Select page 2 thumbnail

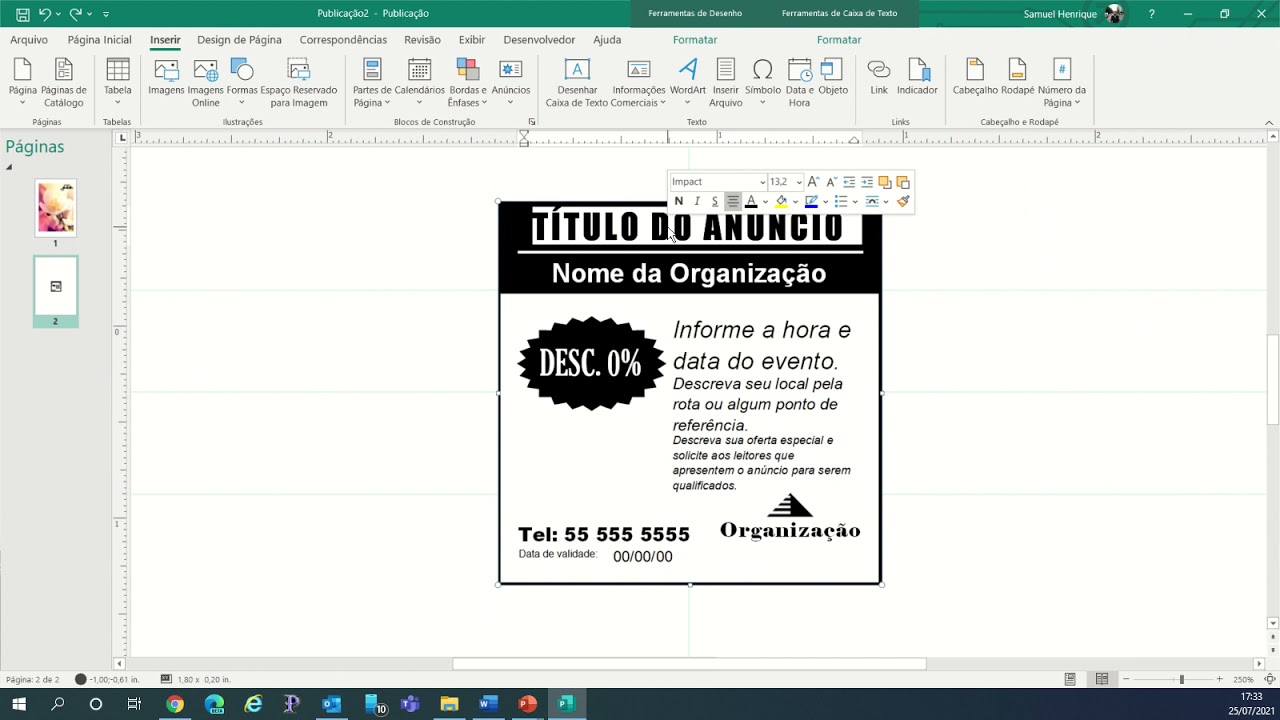[56, 286]
